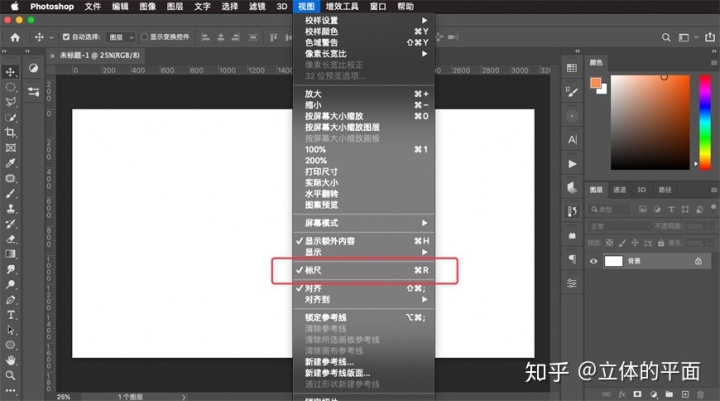Open the Character panel icon
Screen dimensions: 720x401
point(572,140)
